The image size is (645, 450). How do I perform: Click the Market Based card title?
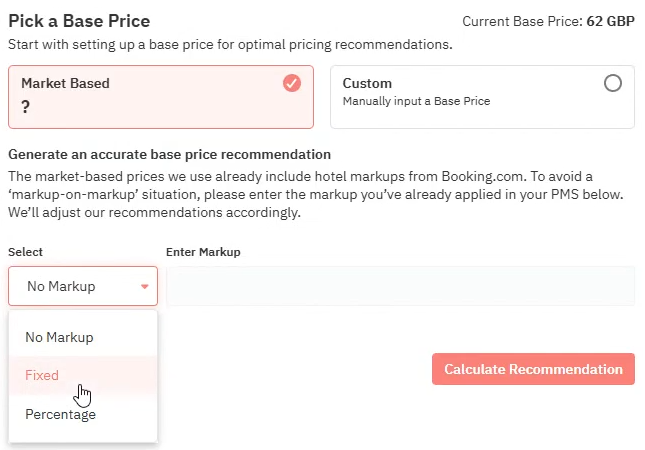click(x=65, y=83)
